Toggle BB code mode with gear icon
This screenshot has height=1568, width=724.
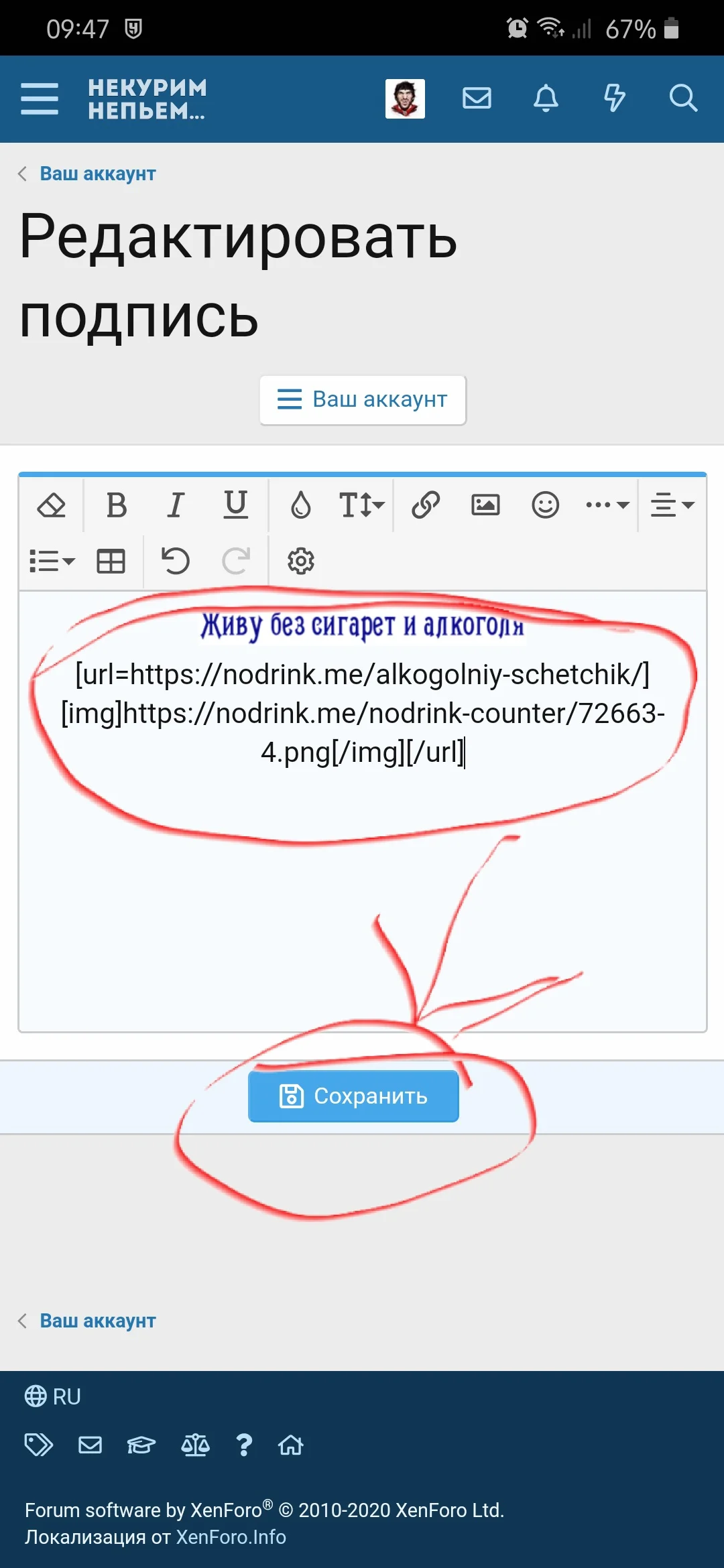[300, 561]
